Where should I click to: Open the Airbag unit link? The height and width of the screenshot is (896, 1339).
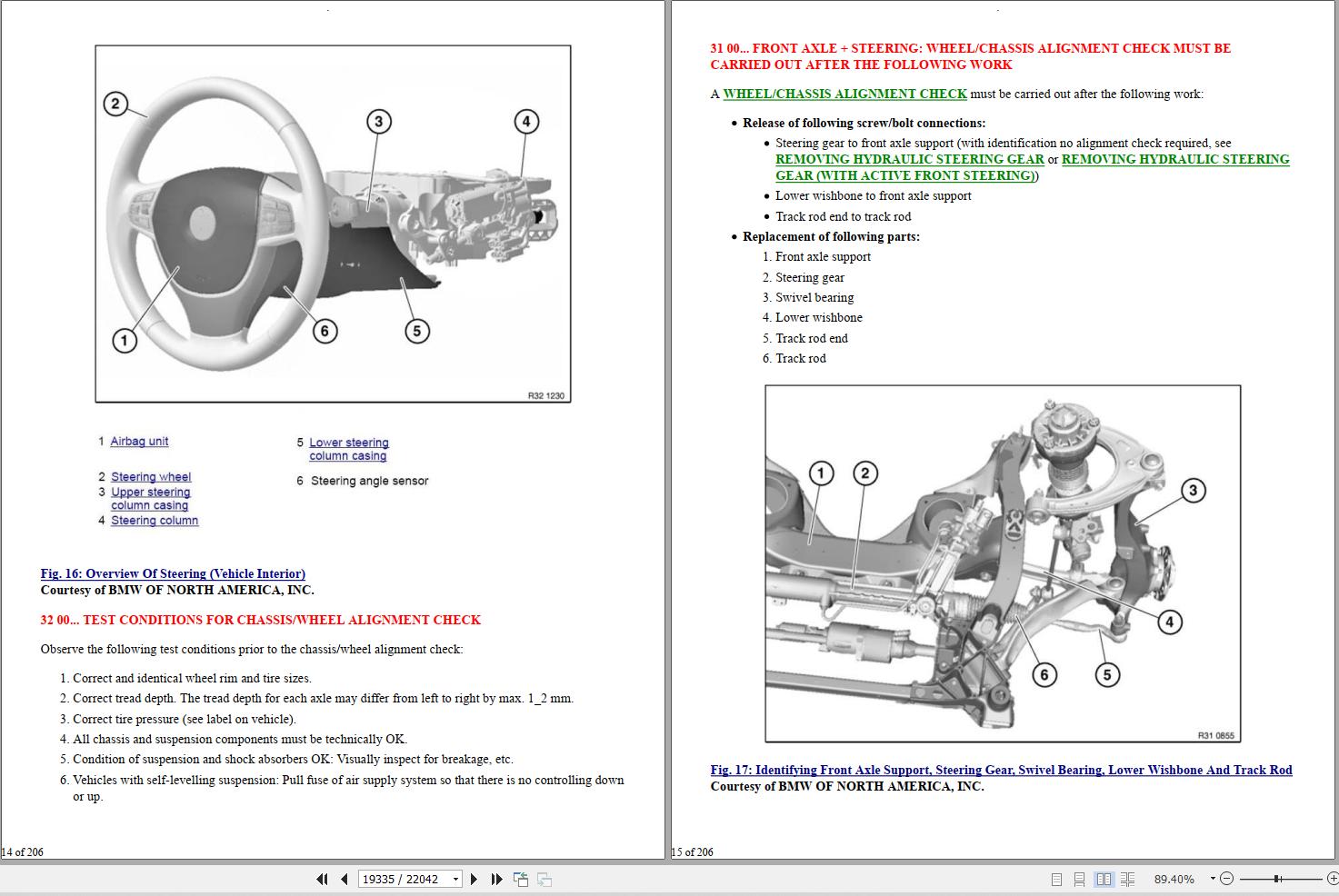click(x=139, y=441)
